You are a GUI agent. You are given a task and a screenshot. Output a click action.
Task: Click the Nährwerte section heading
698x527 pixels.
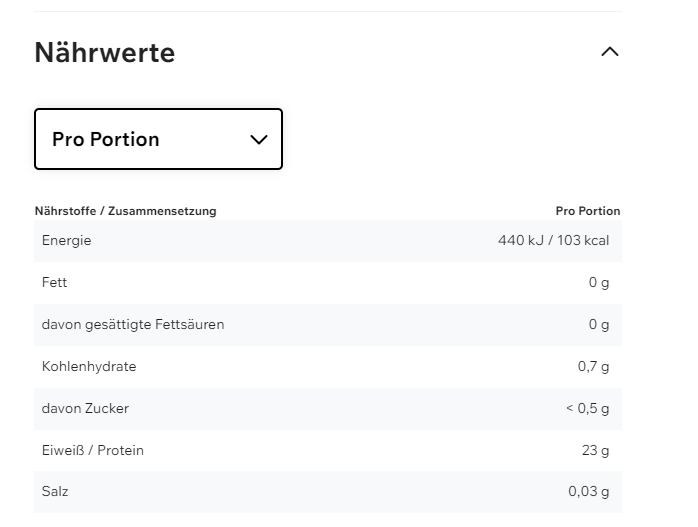pyautogui.click(x=105, y=53)
